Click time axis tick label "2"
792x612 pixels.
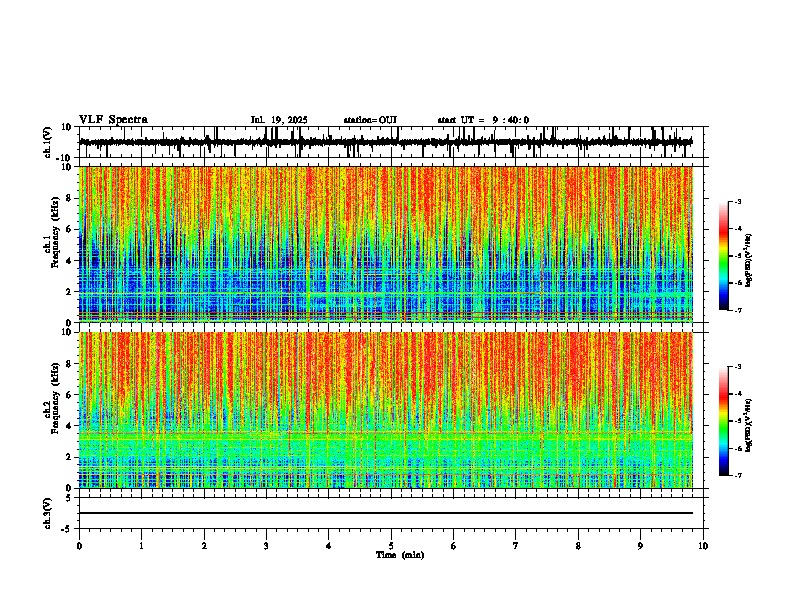coord(204,546)
